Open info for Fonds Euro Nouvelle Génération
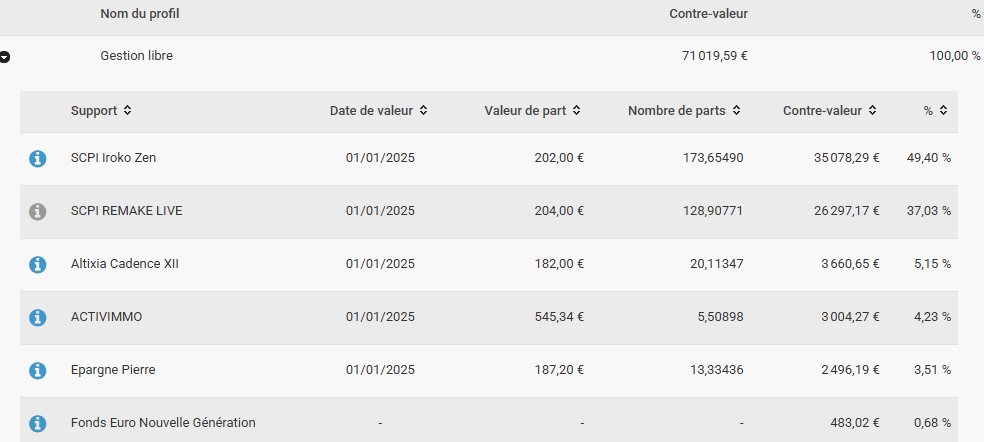Image resolution: width=984 pixels, height=442 pixels. 38,423
